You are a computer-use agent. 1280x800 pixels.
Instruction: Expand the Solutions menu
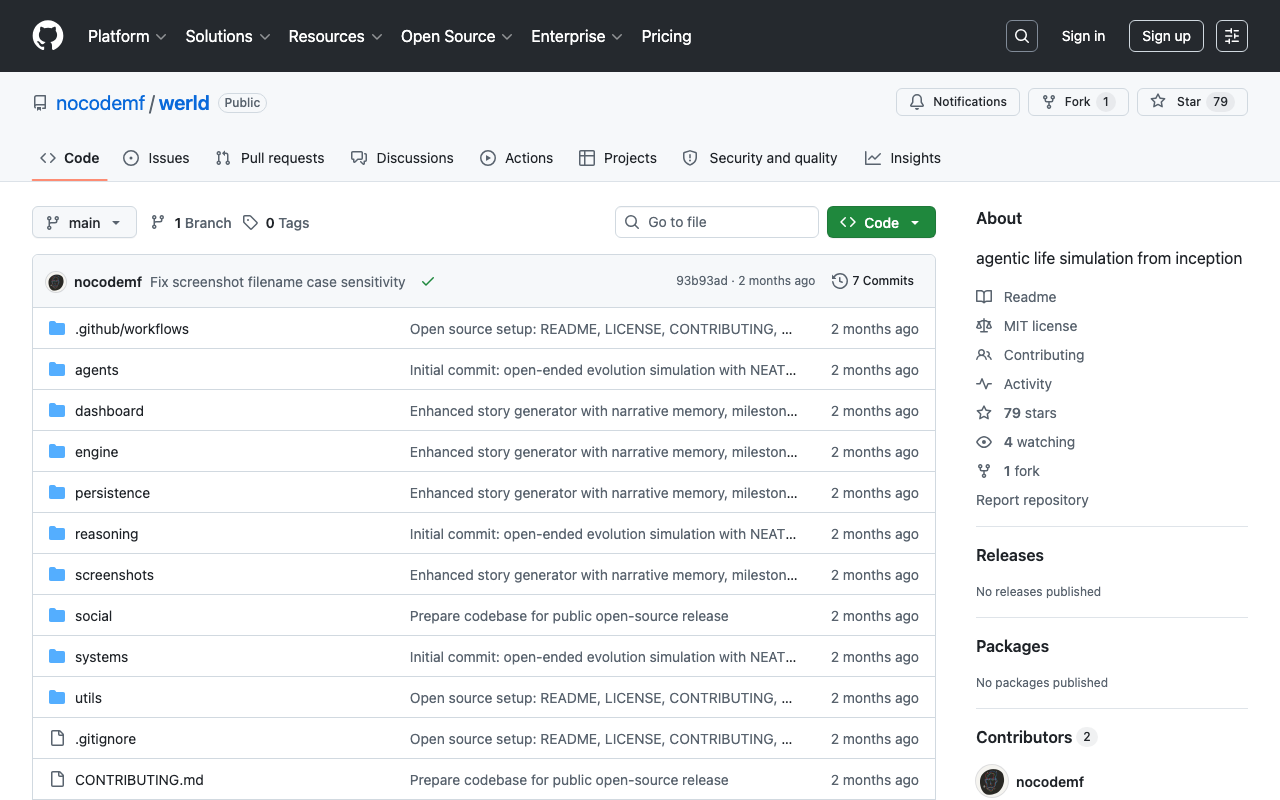click(x=228, y=36)
